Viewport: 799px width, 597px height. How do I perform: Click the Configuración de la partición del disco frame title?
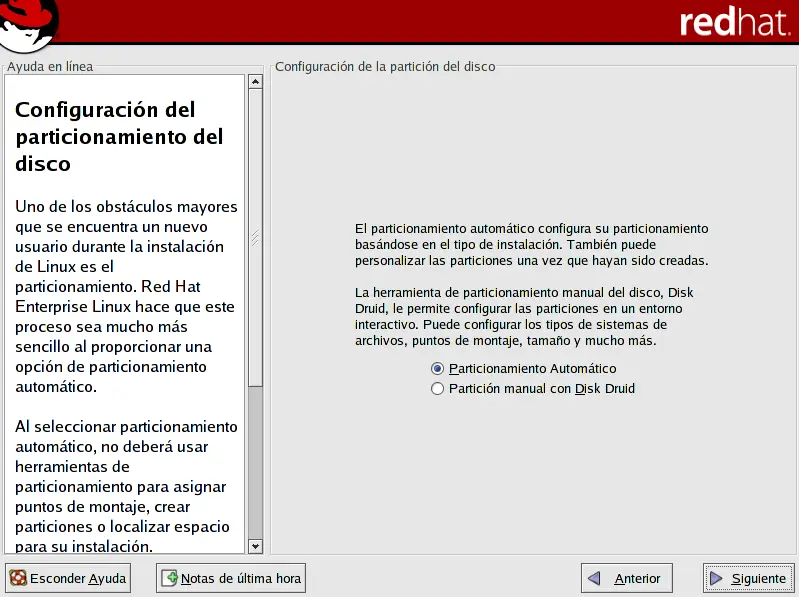click(x=385, y=67)
